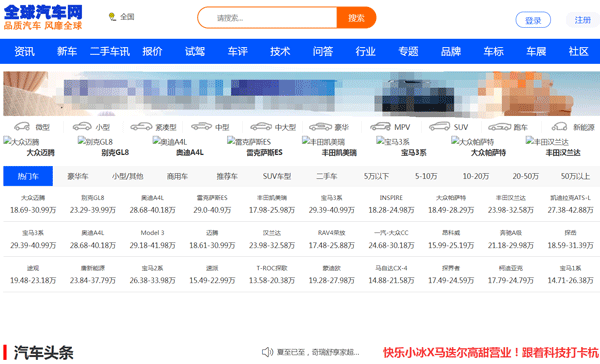600x364 pixels.
Task: Open the 技术 navigation item
Action: (280, 51)
